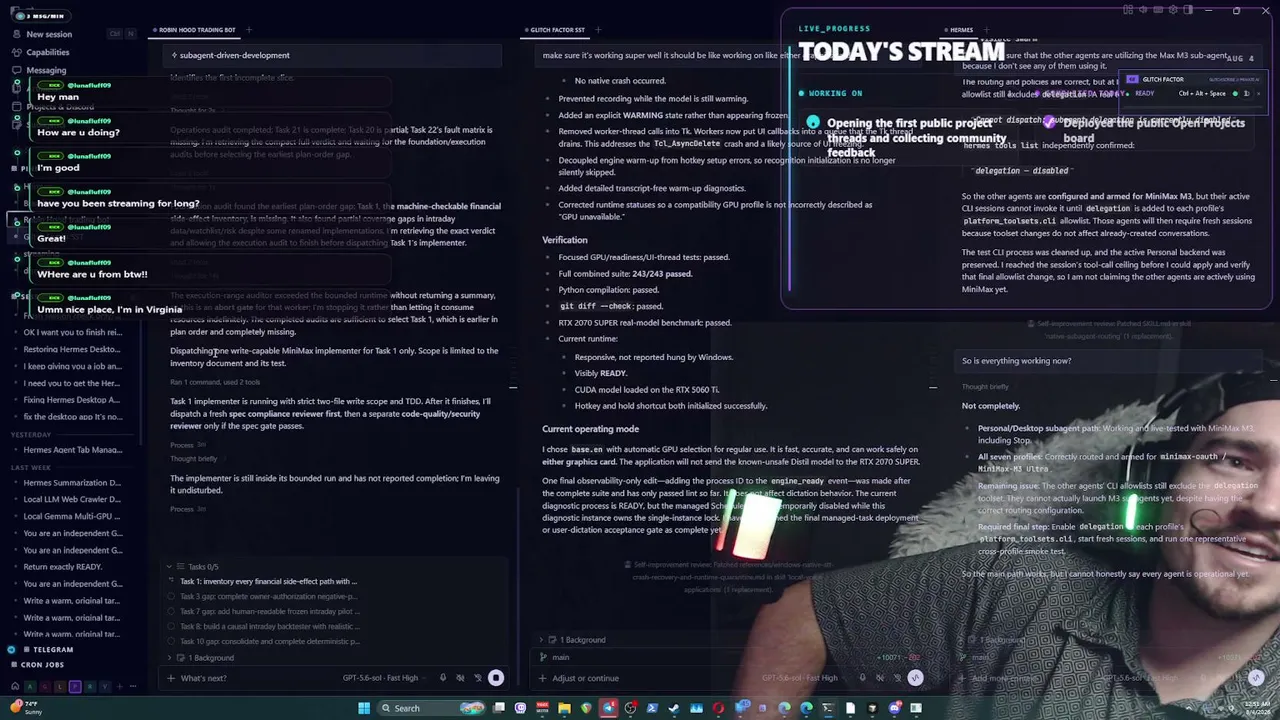
Task: Click the home icon in sidebar footer
Action: point(15,686)
